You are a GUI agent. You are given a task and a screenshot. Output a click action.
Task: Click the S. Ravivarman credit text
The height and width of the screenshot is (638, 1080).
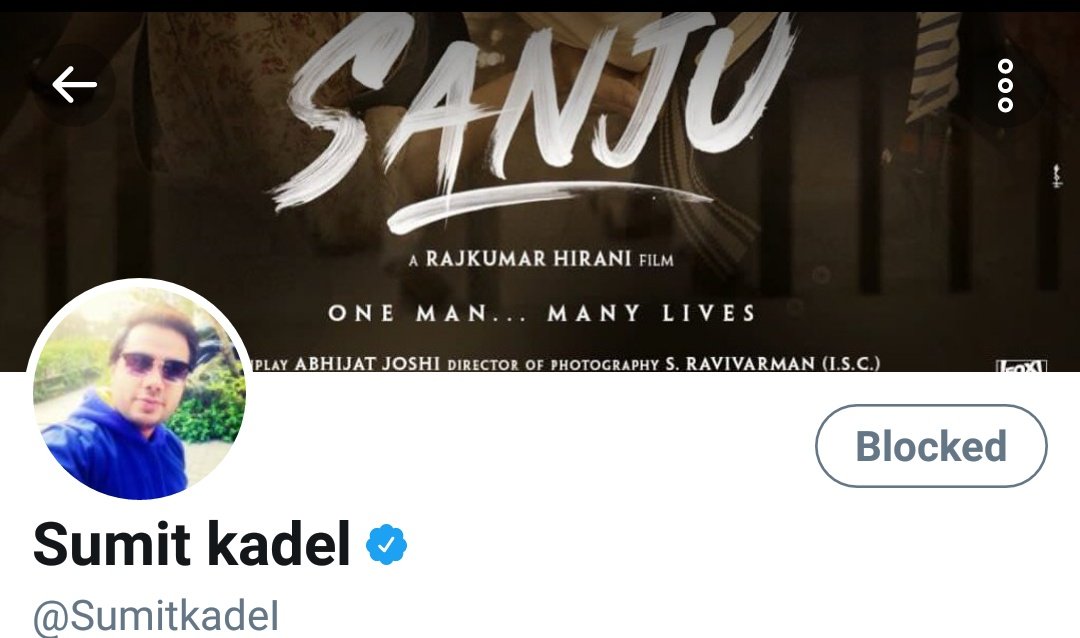[x=772, y=363]
